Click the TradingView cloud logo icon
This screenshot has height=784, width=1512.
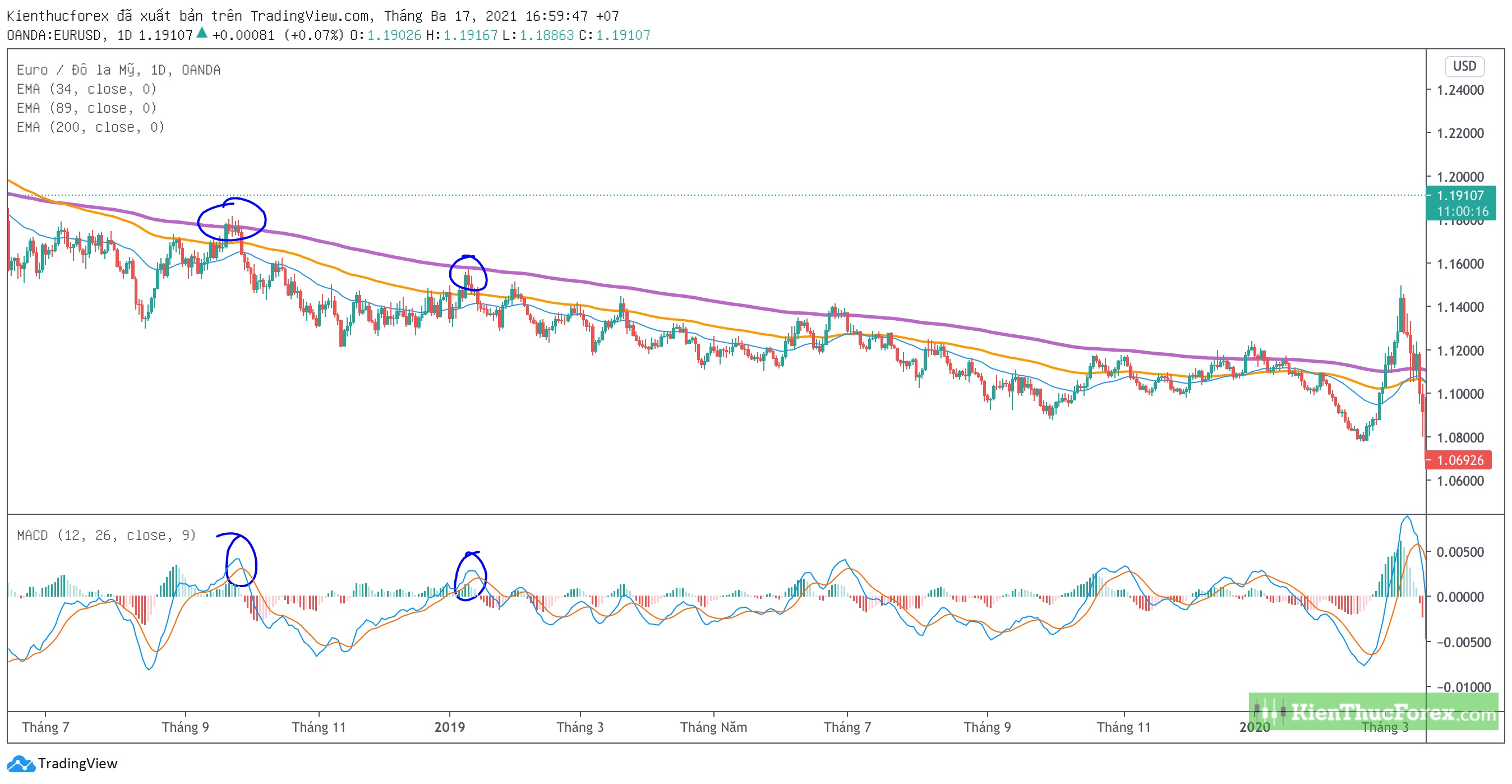coord(21,763)
